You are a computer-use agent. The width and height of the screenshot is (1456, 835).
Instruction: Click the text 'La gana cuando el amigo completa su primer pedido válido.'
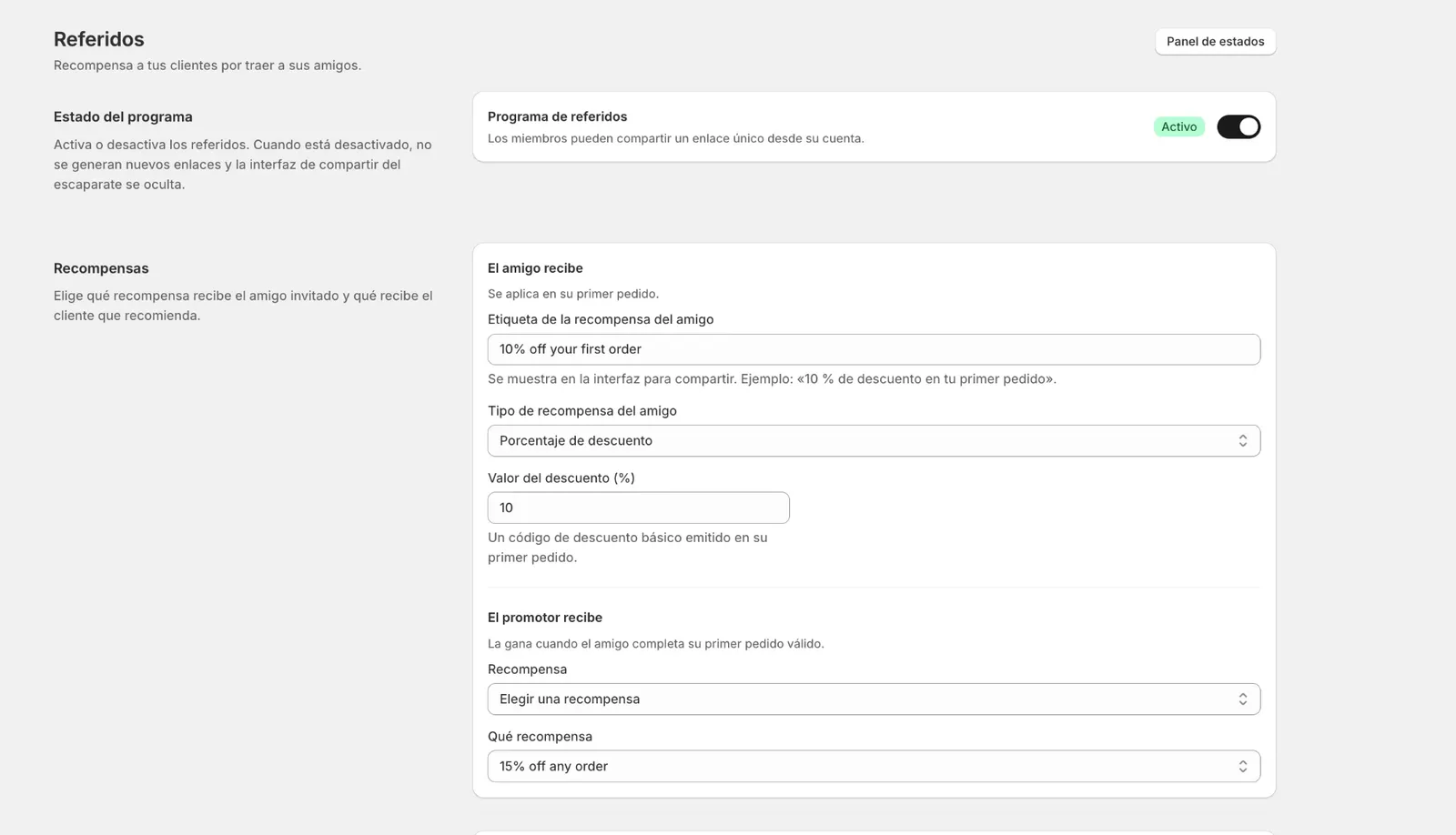click(x=656, y=644)
